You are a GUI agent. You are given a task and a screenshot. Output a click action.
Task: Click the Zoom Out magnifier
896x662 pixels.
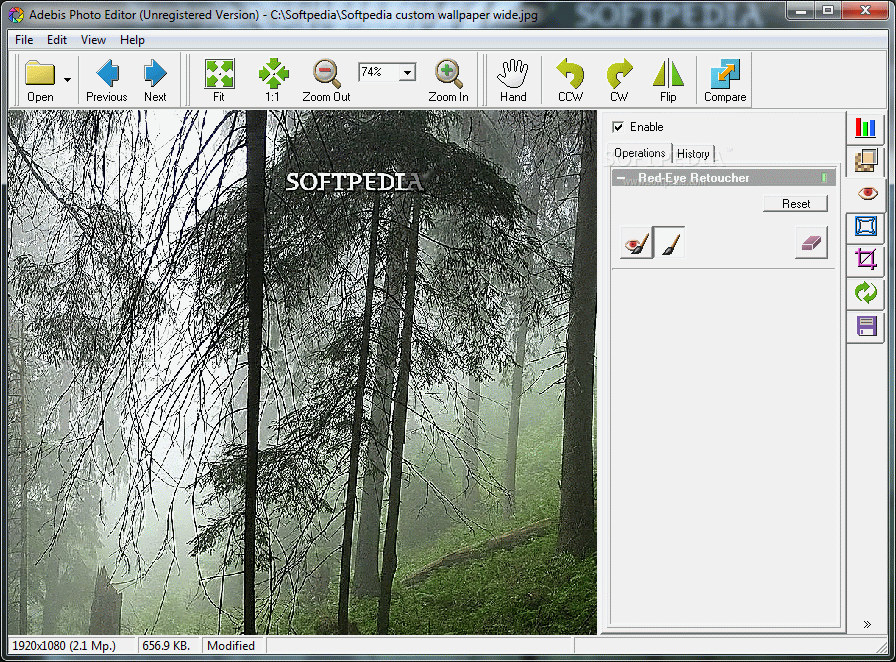[x=326, y=80]
